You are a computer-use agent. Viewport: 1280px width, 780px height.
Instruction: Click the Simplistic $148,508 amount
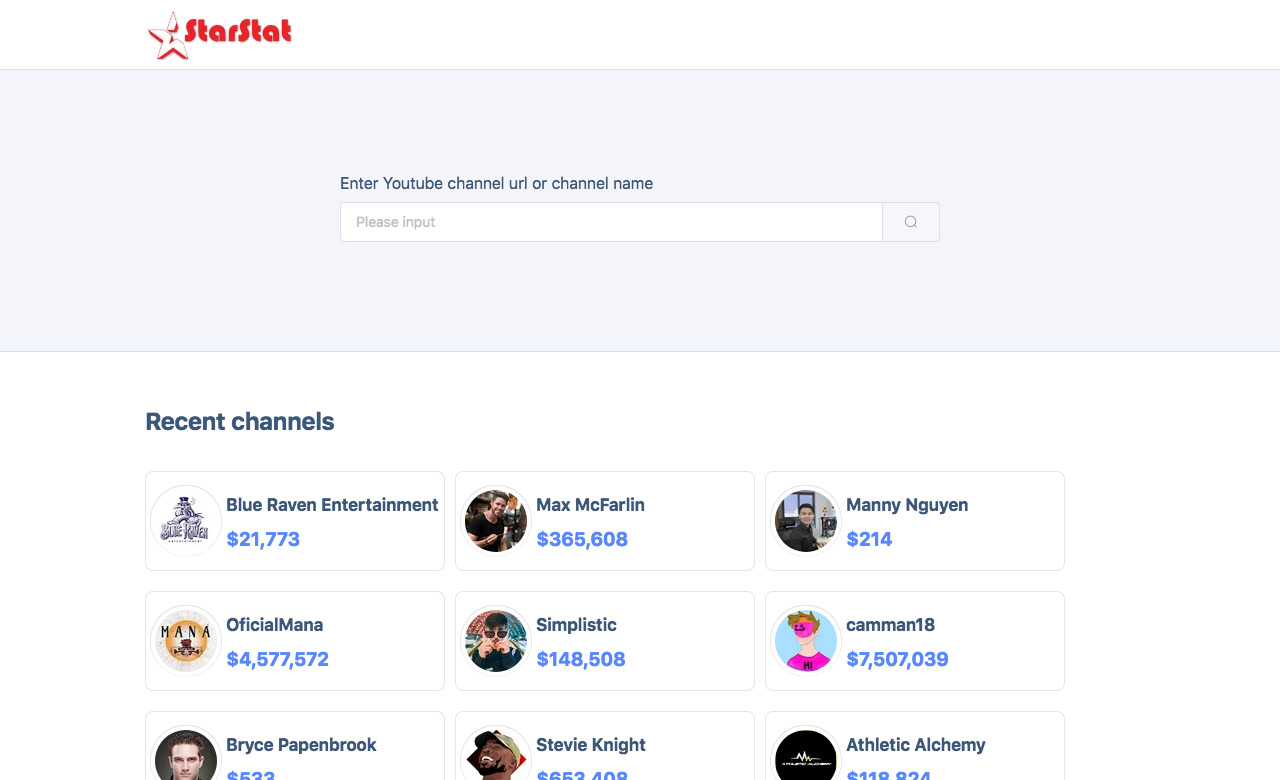point(581,659)
